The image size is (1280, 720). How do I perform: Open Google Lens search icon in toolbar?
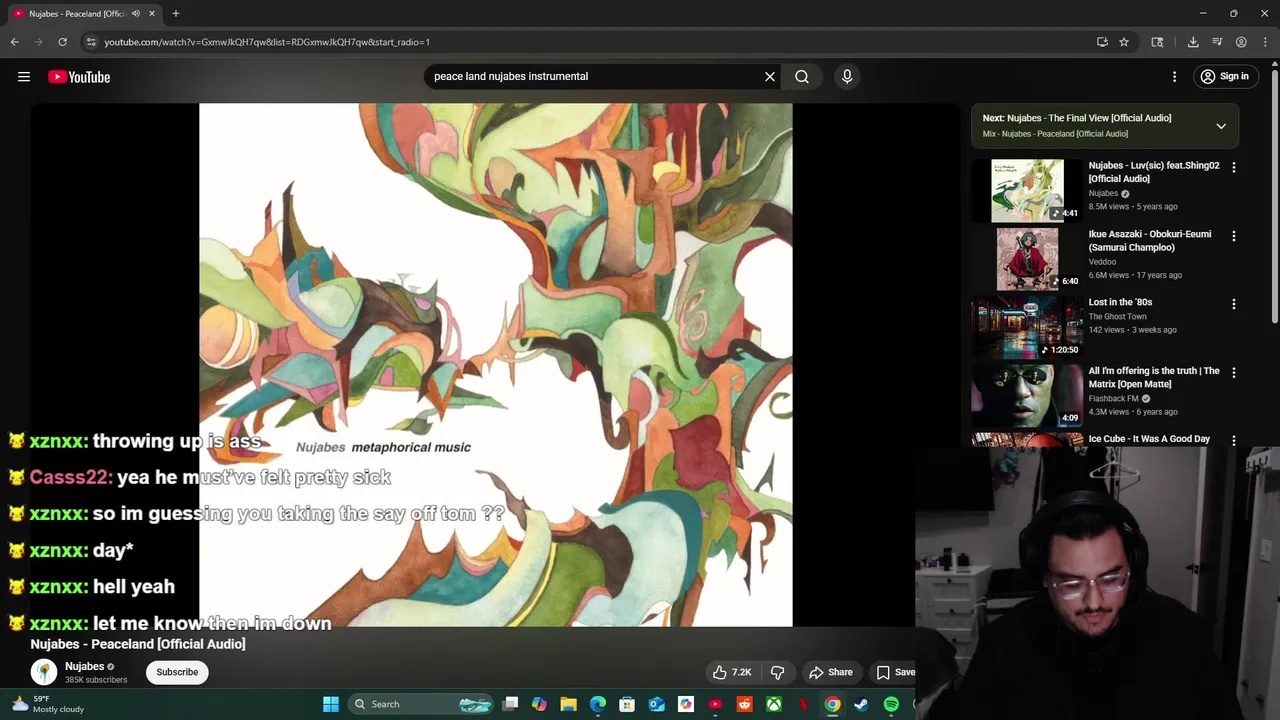tap(1157, 42)
